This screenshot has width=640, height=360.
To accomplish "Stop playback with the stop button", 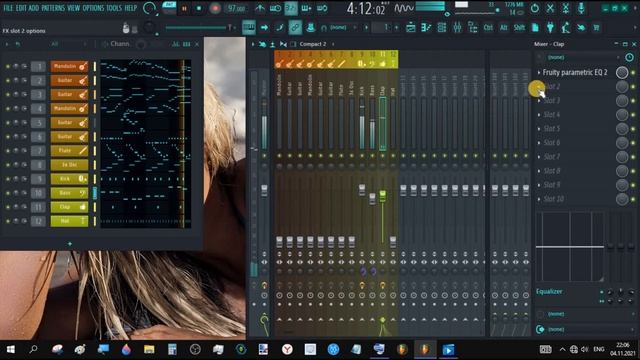I will [x=199, y=8].
